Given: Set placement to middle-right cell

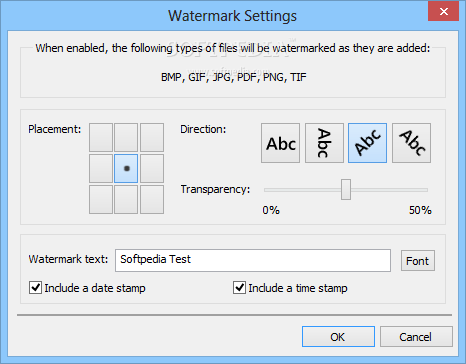Looking at the screenshot, I should 152,168.
